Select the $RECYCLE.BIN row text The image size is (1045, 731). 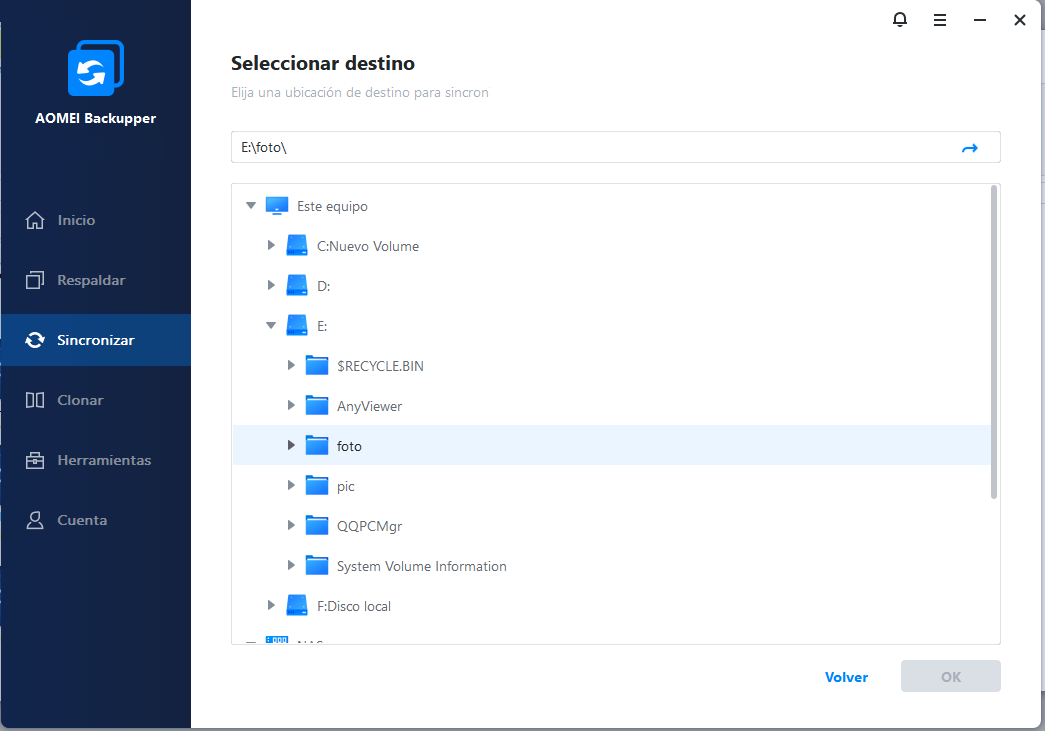(380, 366)
